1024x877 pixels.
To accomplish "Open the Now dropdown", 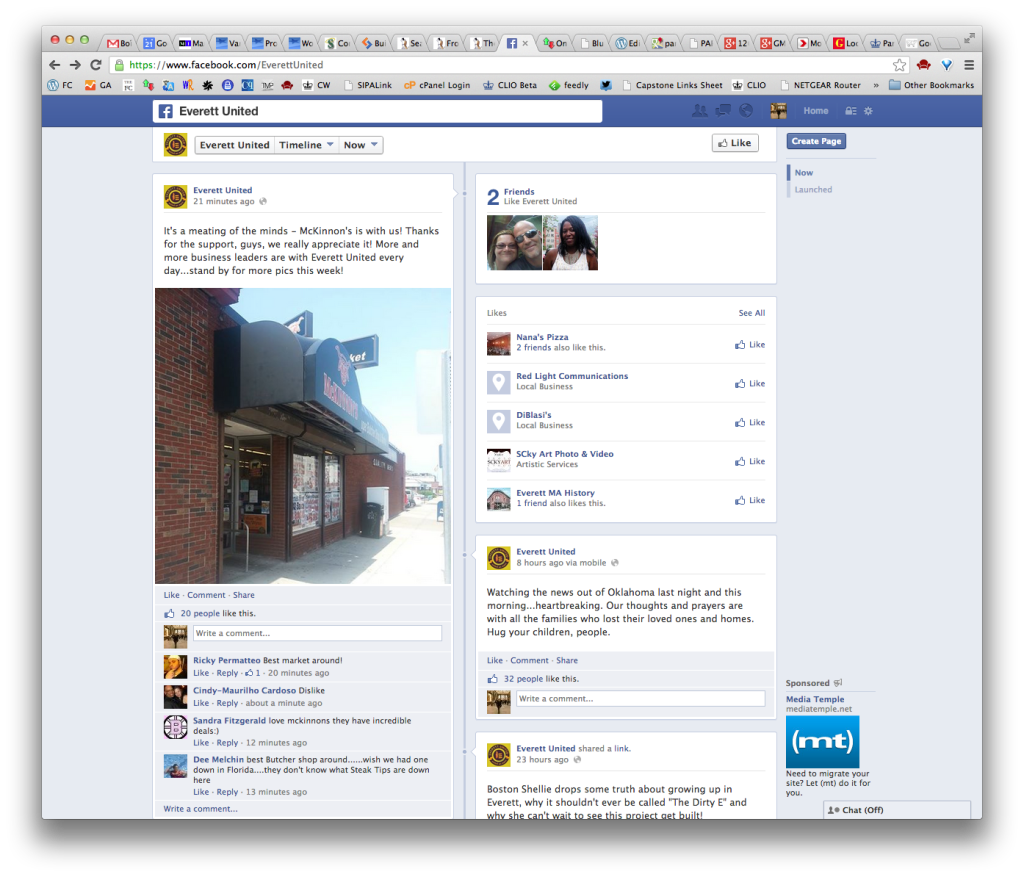I will tap(360, 145).
